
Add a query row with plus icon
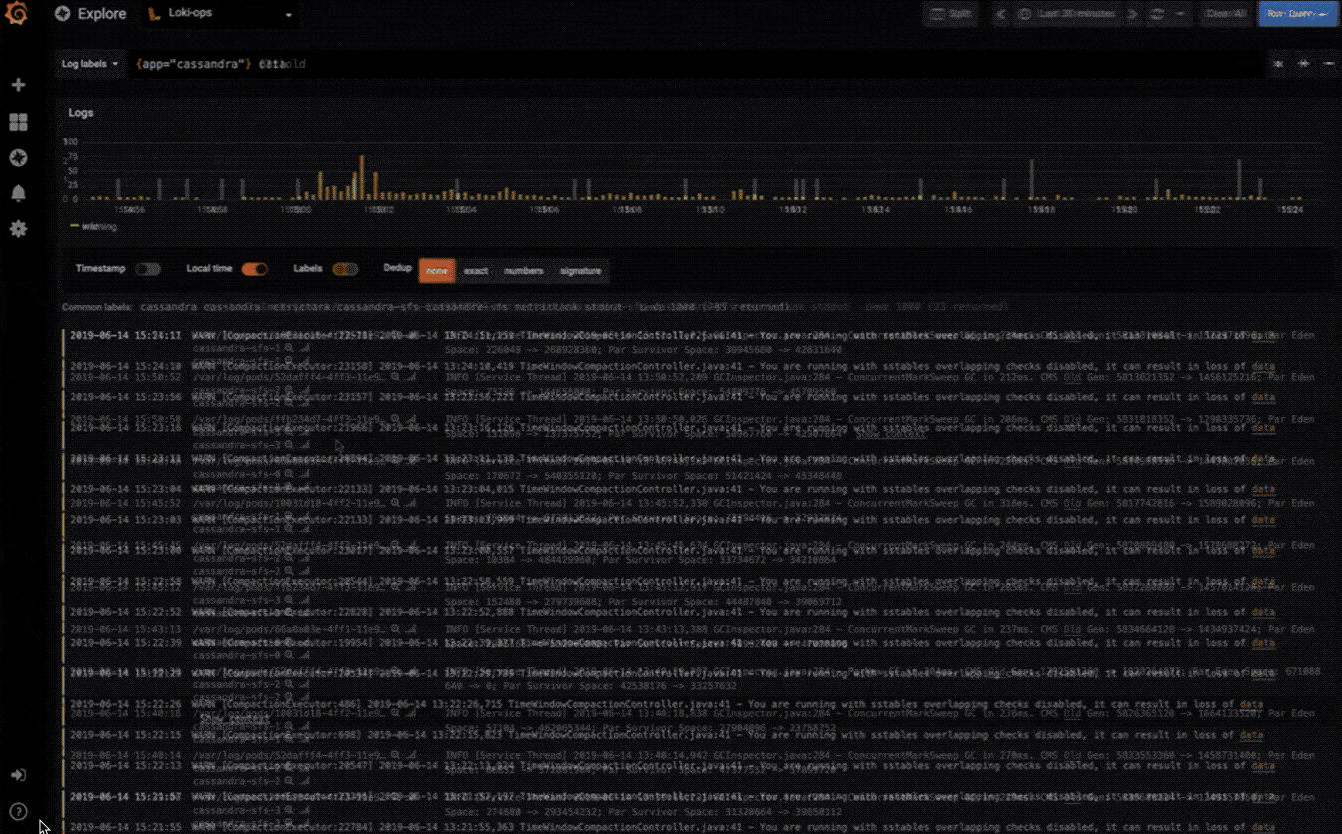click(x=1304, y=64)
